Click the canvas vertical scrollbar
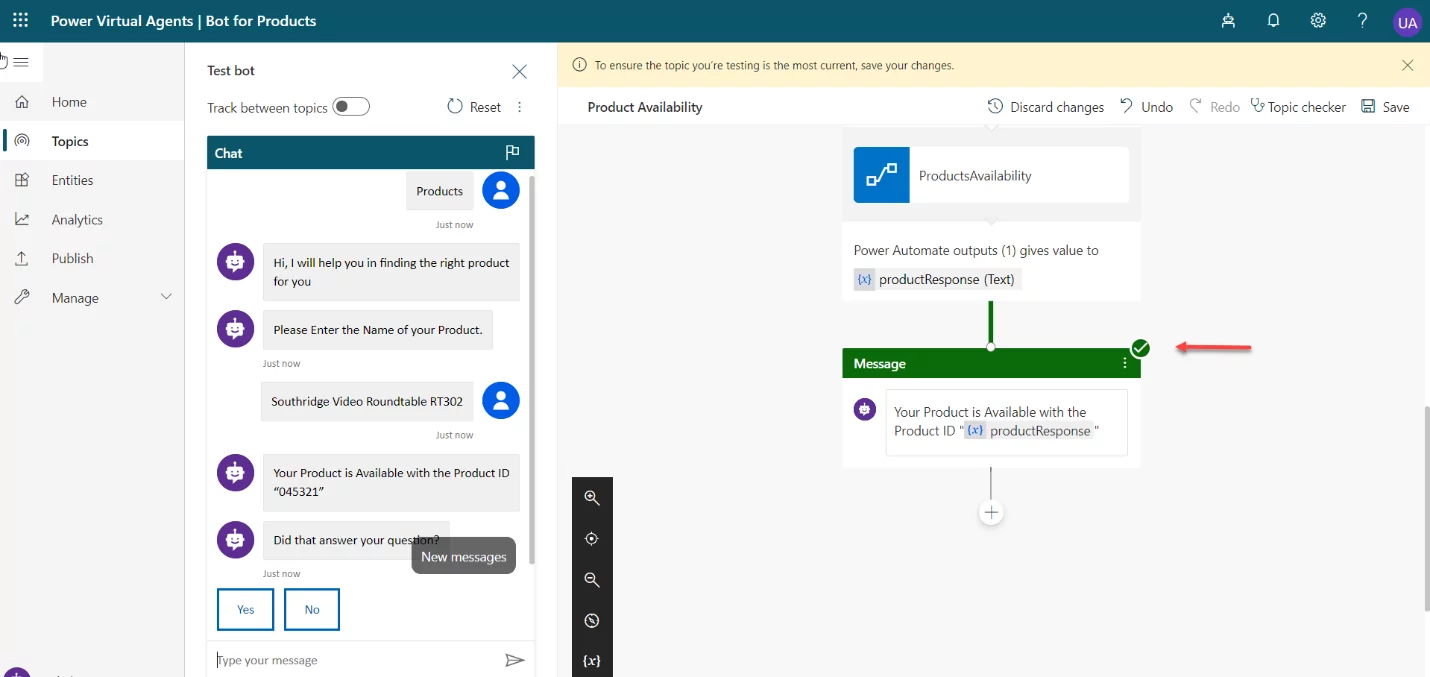The width and height of the screenshot is (1430, 677). pos(1426,508)
